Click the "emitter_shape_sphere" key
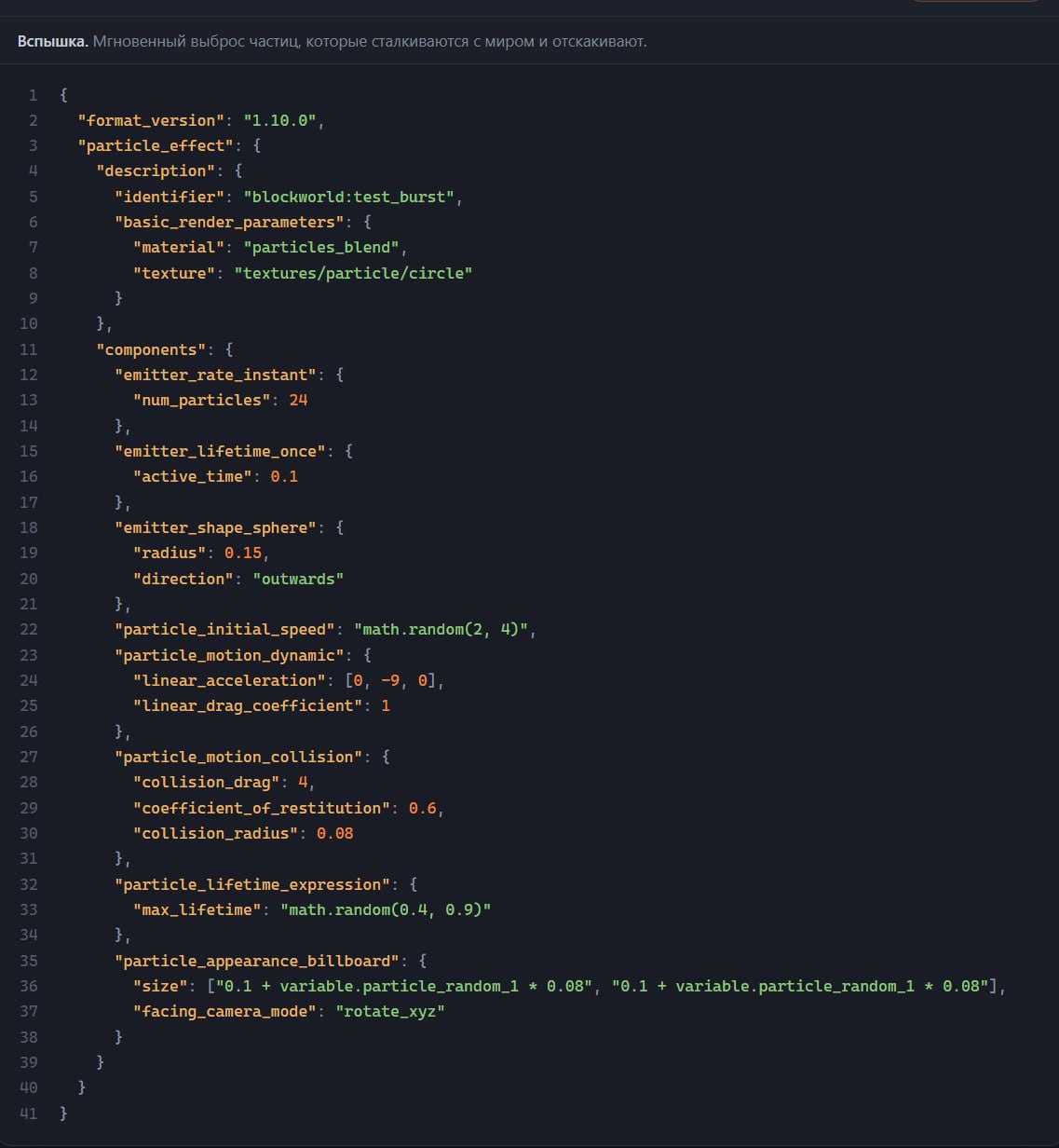This screenshot has width=1059, height=1148. (x=215, y=527)
